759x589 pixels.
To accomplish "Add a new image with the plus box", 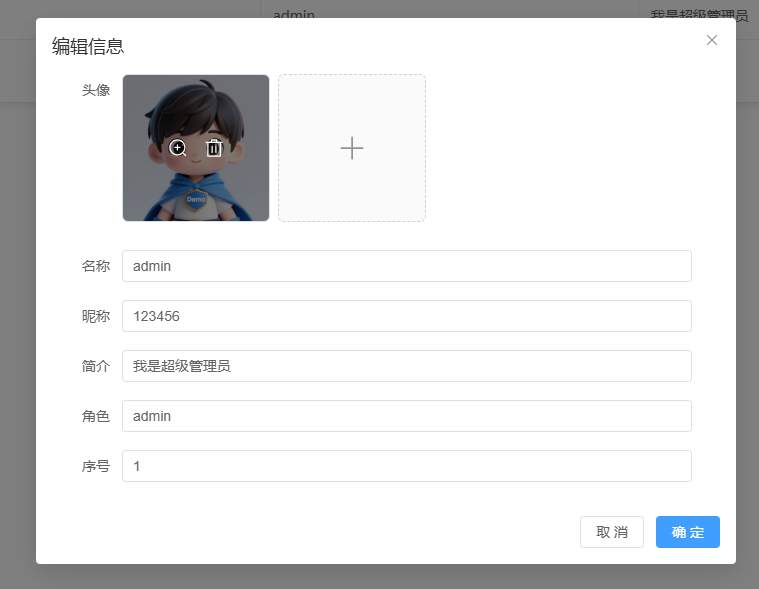I will 352,148.
